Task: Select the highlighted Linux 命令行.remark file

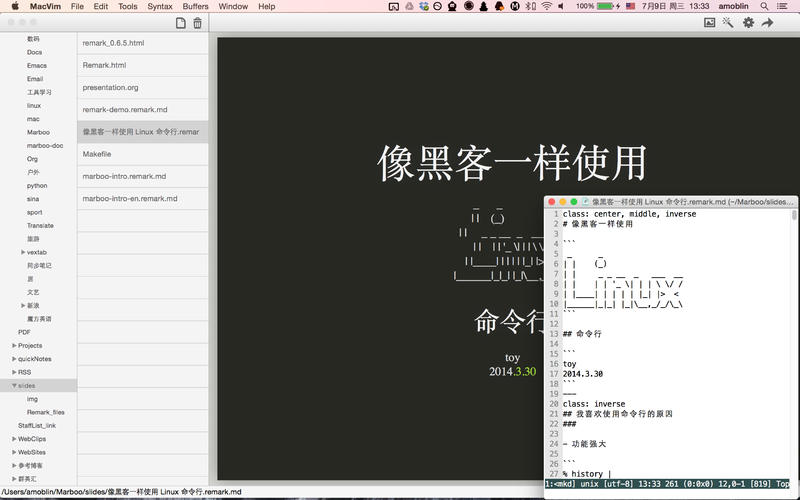Action: point(143,132)
